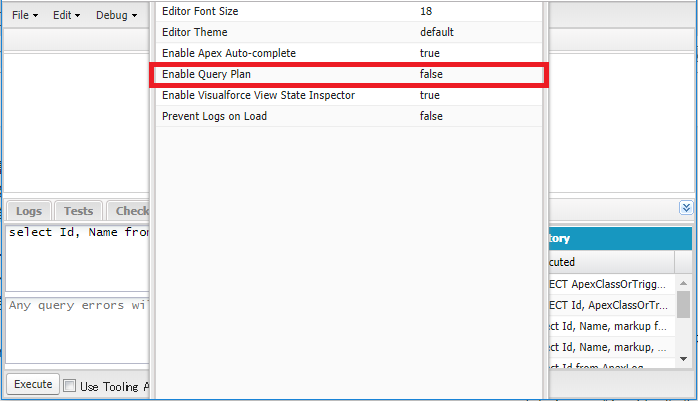Click the Editor Font Size value 18
698x401 pixels.
click(426, 12)
